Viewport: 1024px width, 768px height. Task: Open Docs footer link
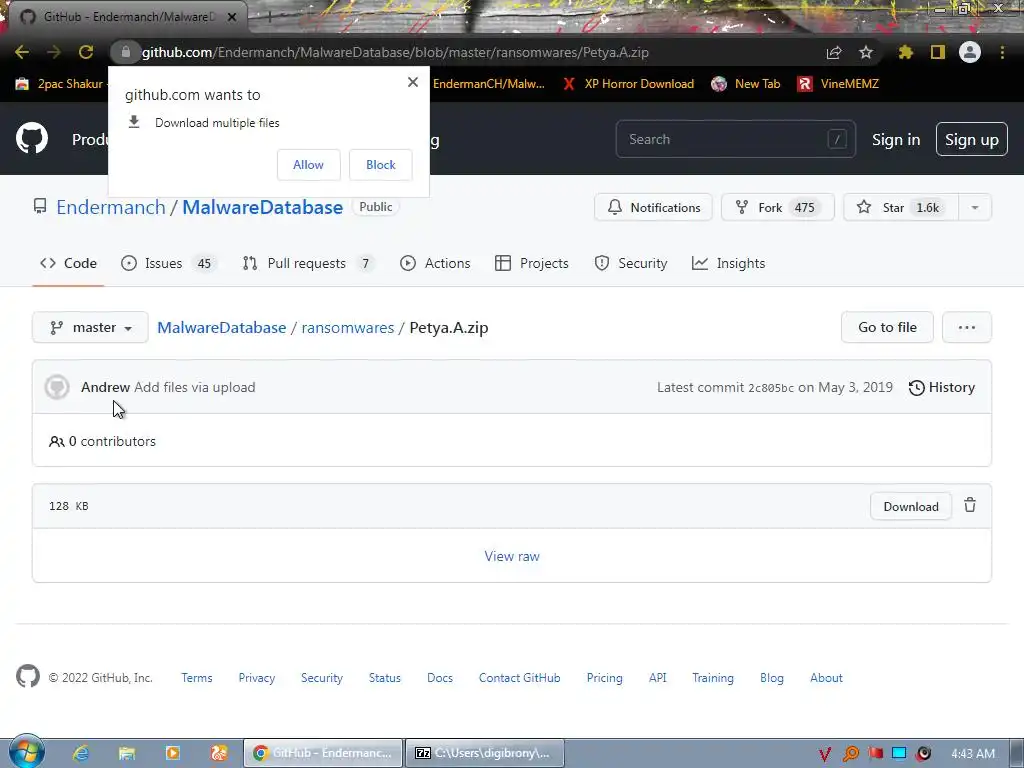click(x=440, y=678)
